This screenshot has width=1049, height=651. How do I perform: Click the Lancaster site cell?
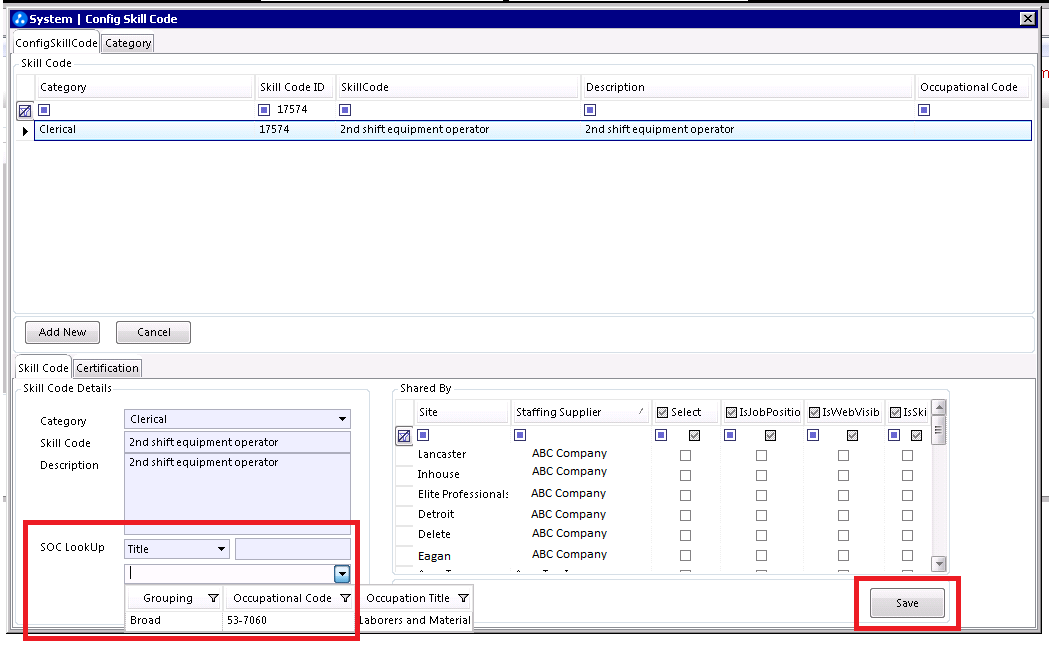coord(462,454)
